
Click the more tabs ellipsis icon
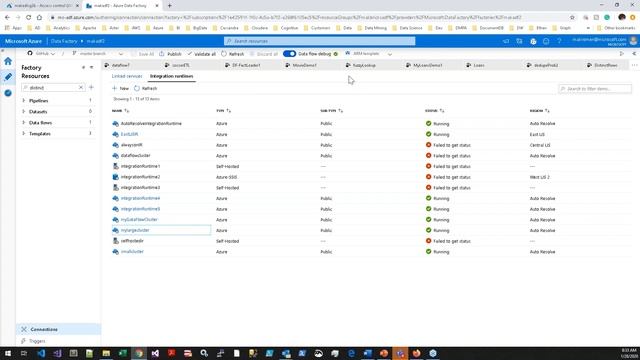pyautogui.click(x=634, y=65)
